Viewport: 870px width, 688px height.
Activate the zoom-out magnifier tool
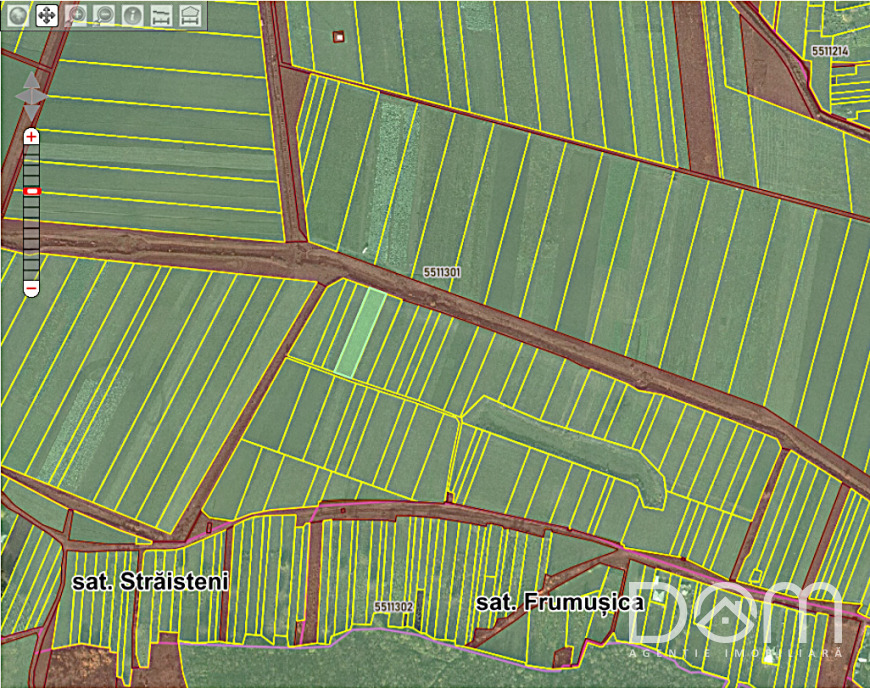[104, 15]
